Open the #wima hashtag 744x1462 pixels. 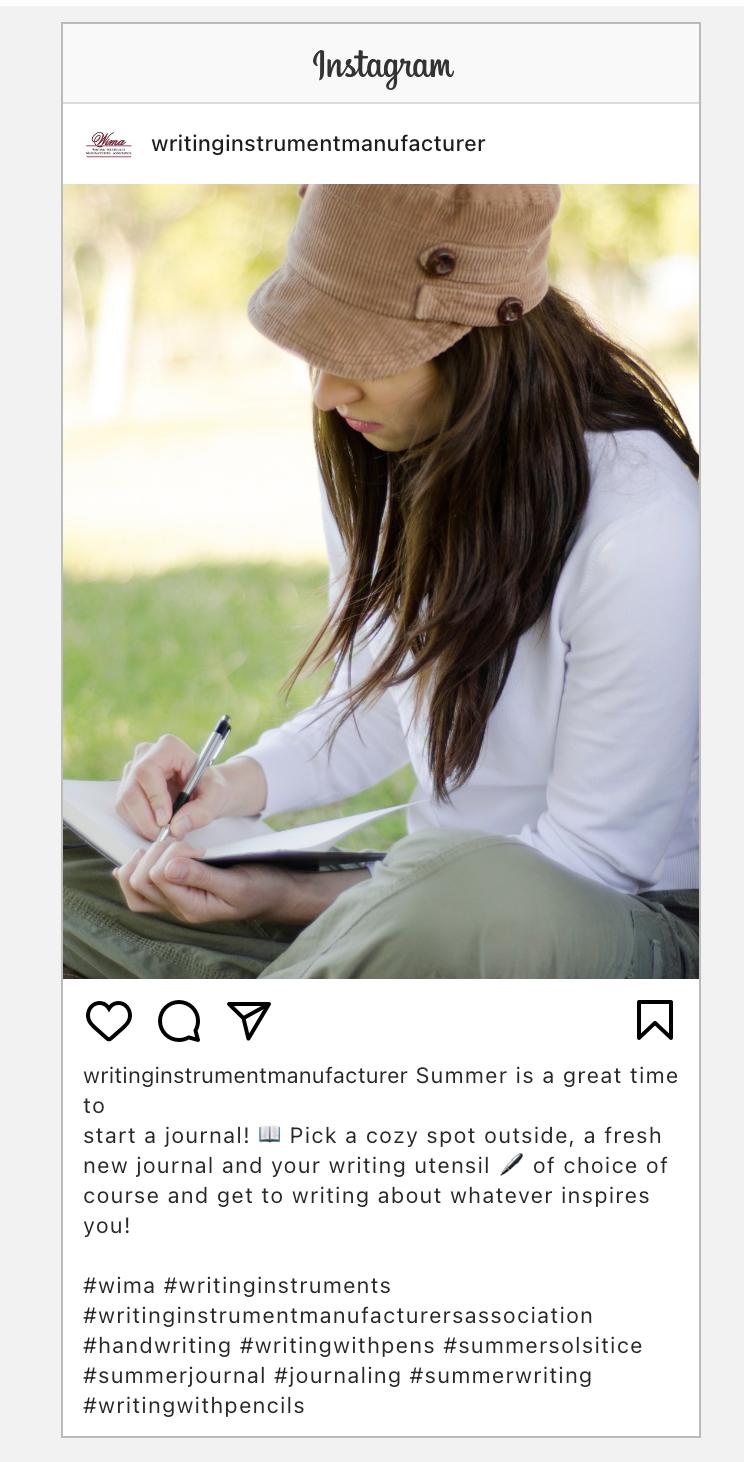119,1285
